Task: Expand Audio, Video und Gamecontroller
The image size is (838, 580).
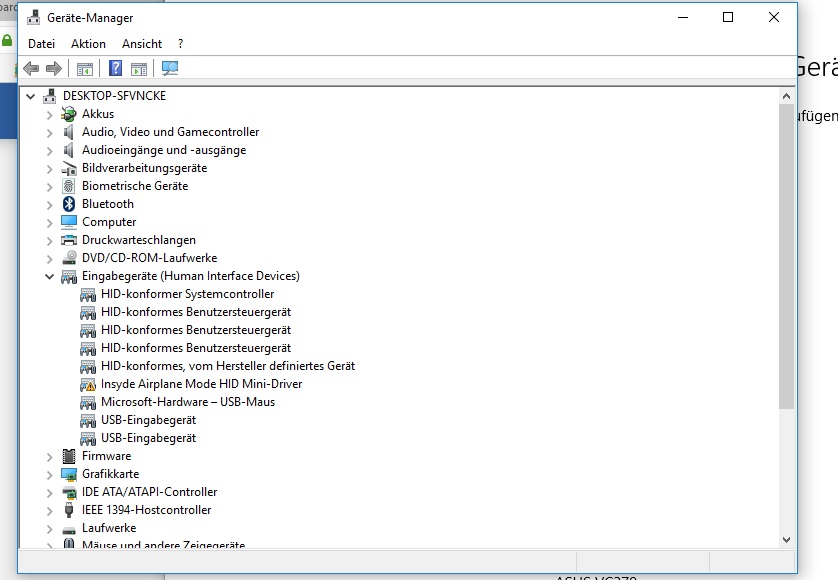Action: pos(49,133)
